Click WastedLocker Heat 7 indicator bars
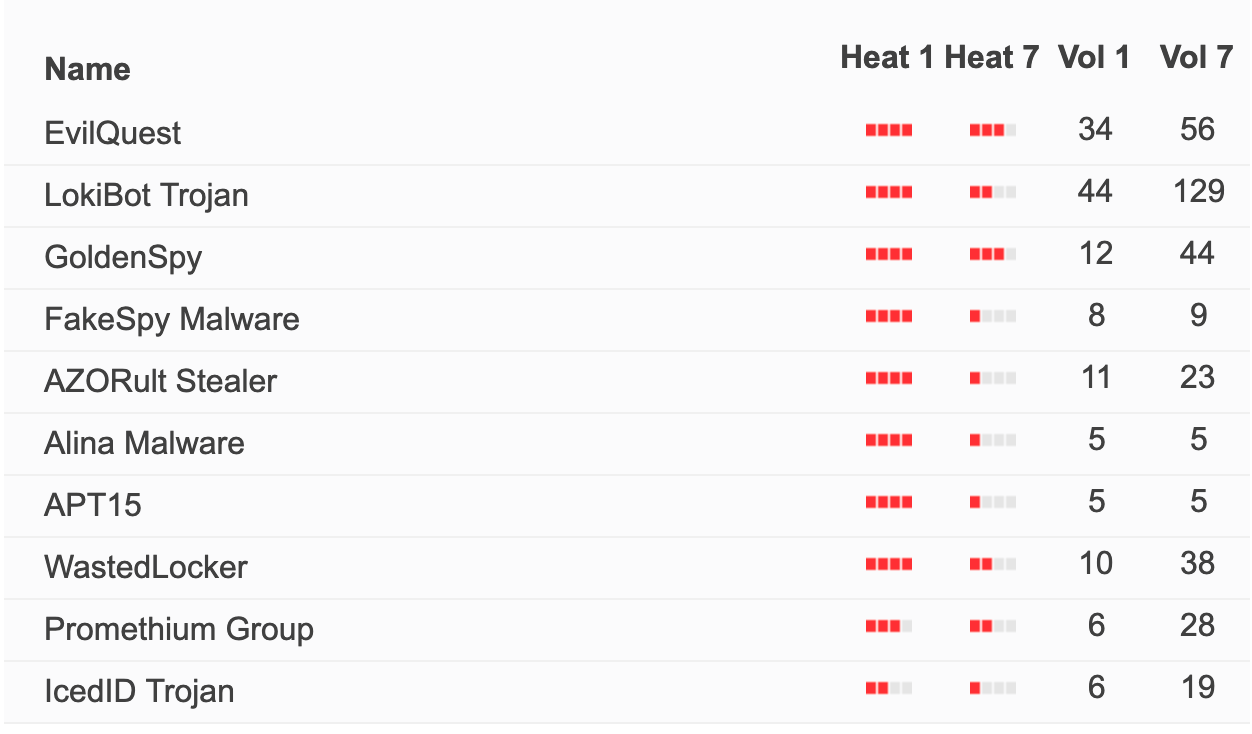Viewport: 1252px width, 734px height. pos(993,564)
